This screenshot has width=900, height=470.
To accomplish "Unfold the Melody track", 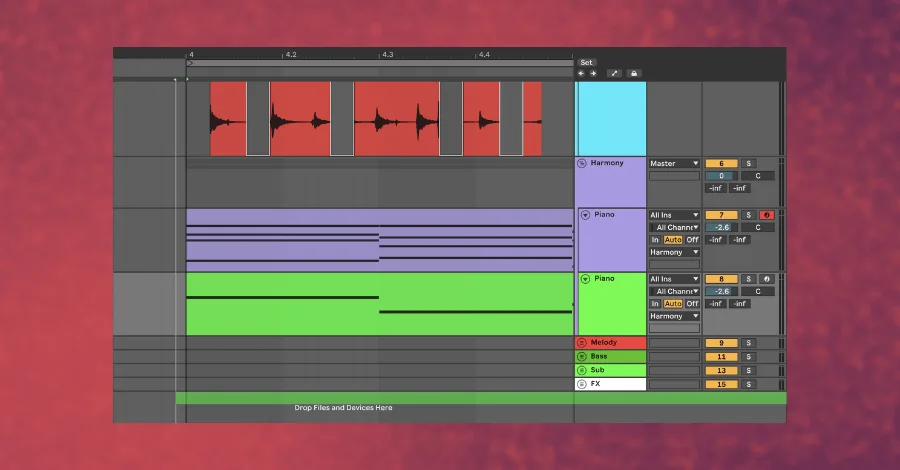I will 581,343.
